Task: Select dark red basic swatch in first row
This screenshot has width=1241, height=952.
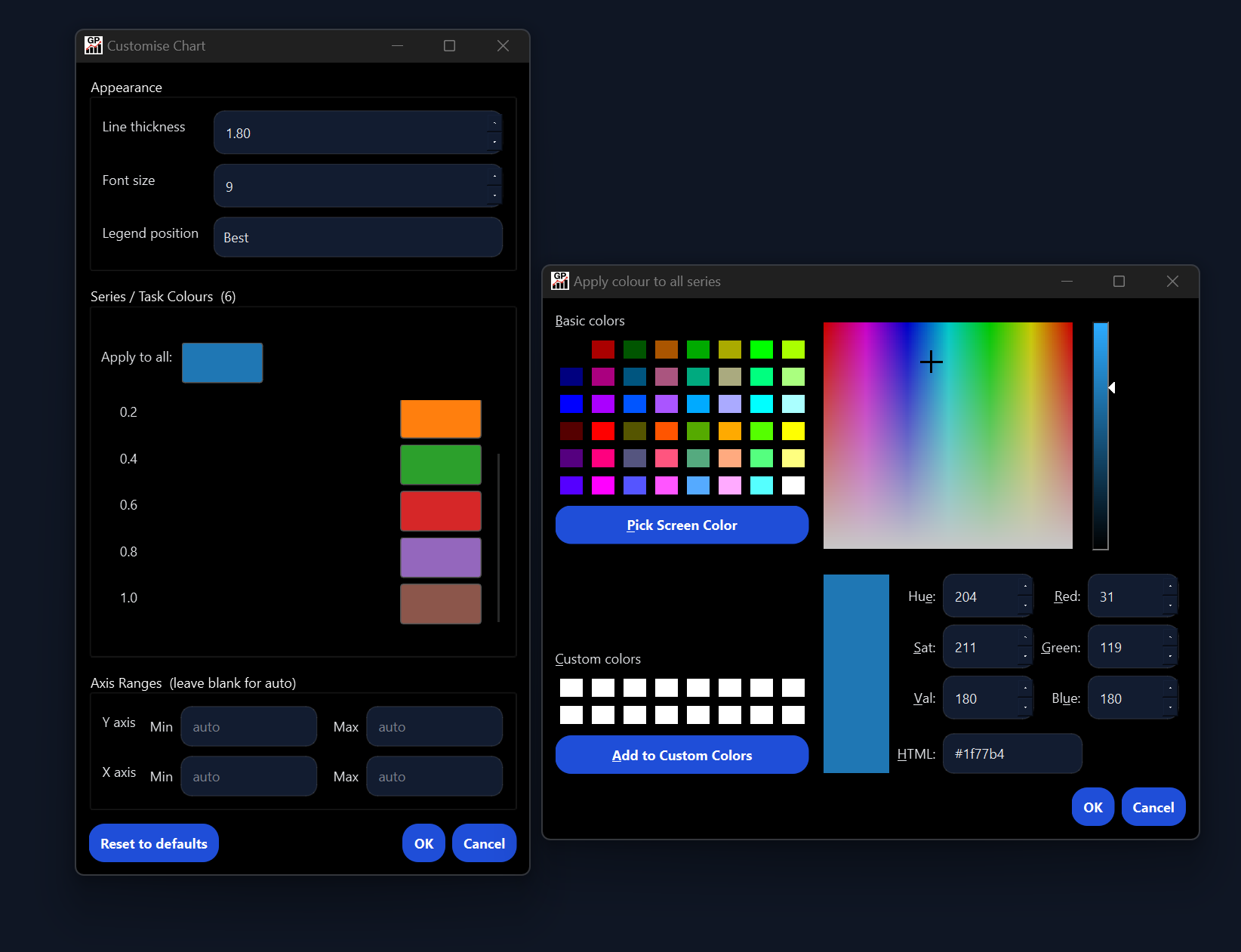Action: point(603,350)
